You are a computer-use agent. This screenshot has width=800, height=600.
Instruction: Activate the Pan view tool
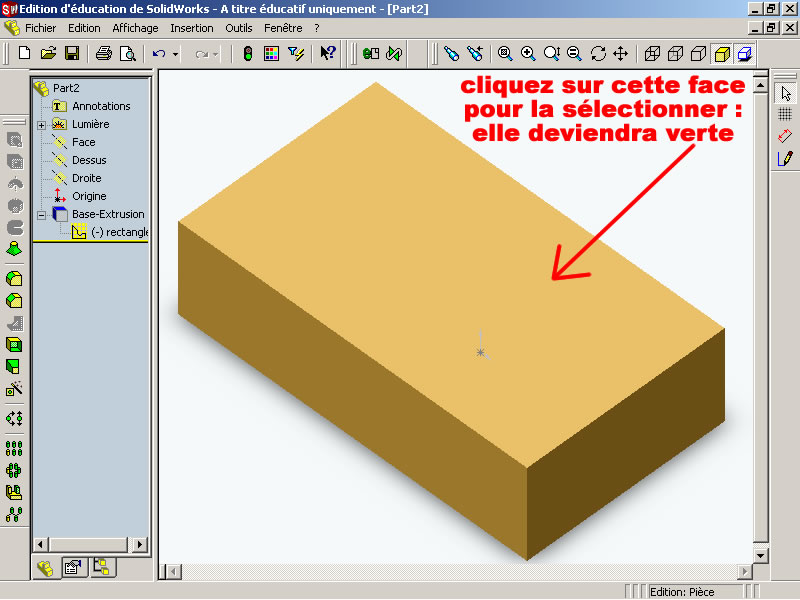(621, 53)
